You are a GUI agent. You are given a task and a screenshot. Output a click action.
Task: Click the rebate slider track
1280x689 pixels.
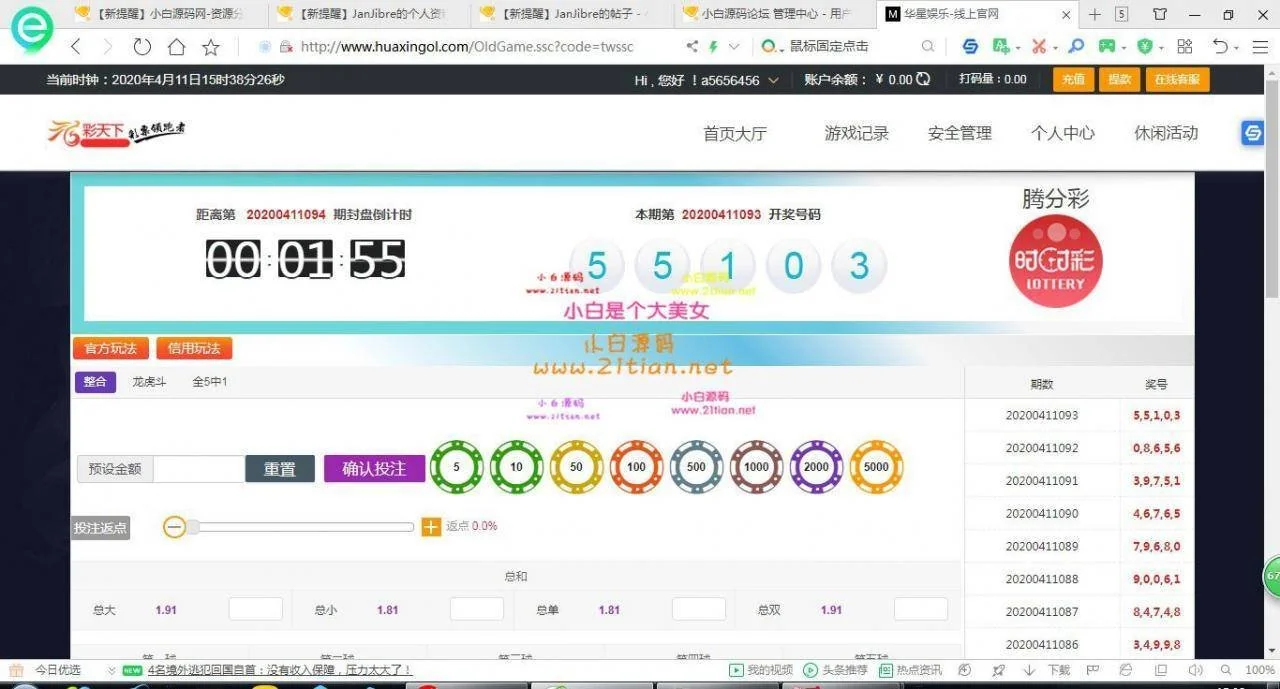coord(300,527)
